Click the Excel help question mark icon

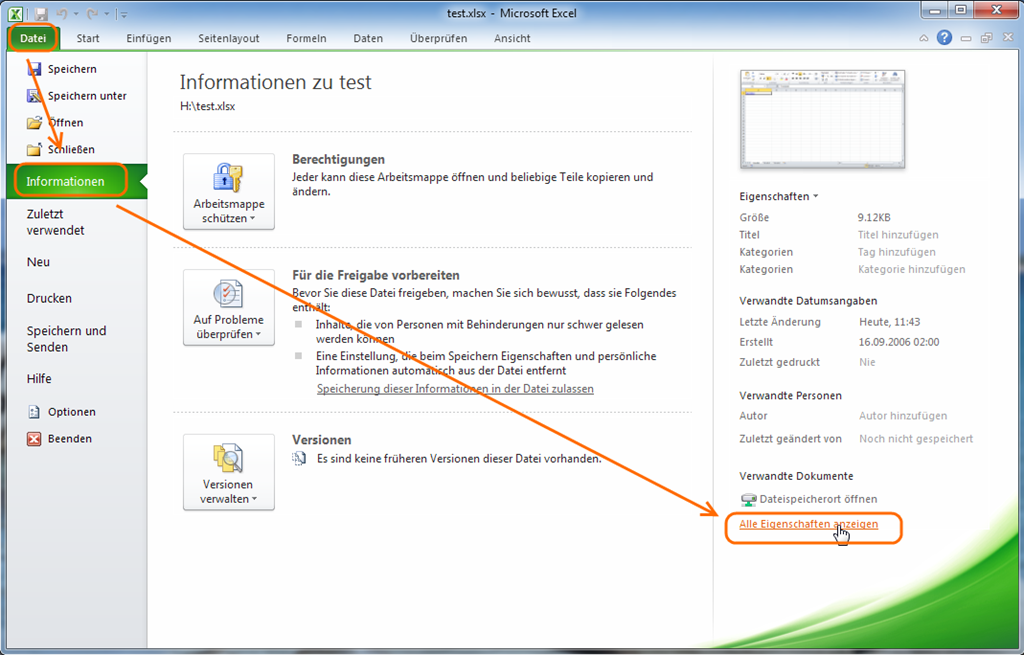944,38
